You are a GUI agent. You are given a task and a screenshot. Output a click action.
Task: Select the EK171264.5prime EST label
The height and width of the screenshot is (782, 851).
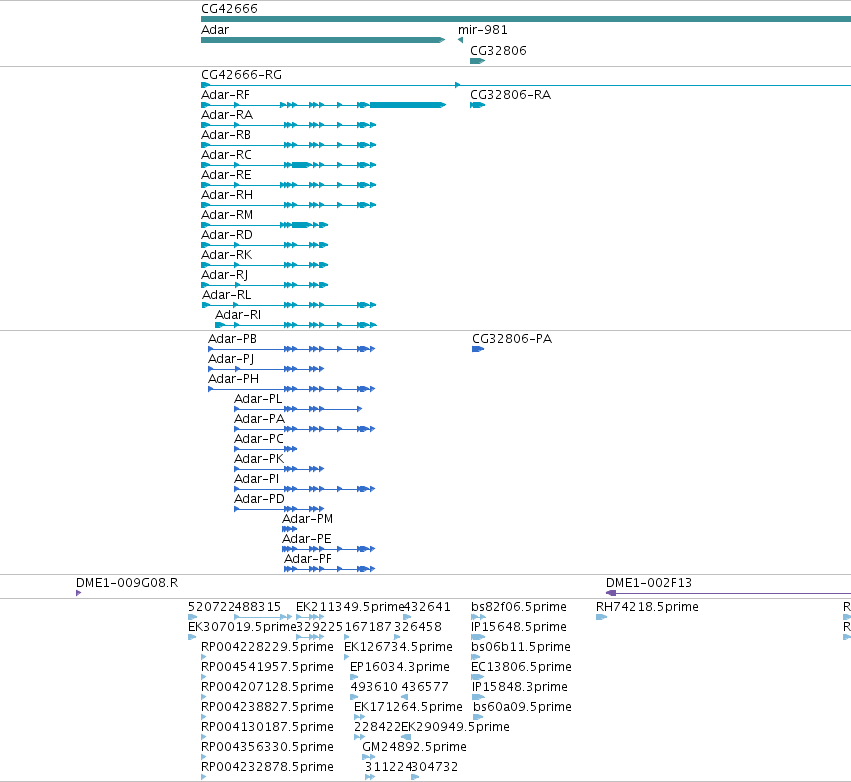coord(408,708)
